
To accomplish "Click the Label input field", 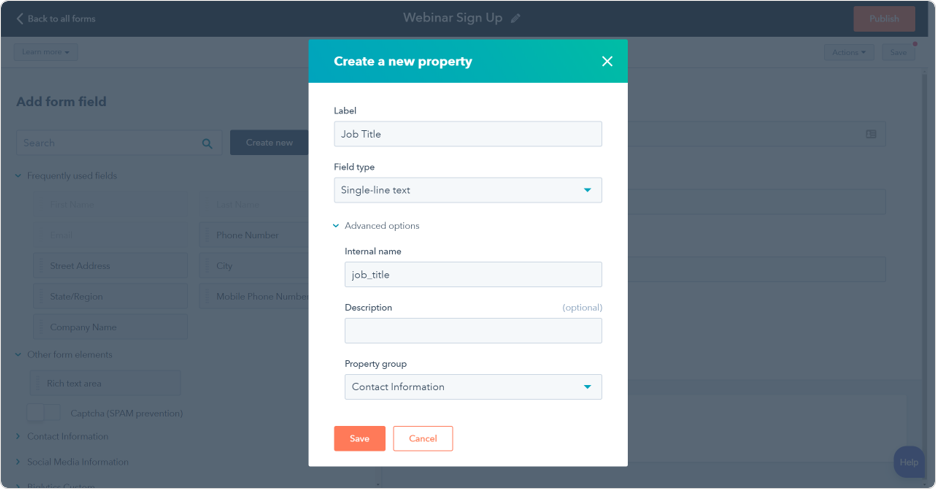I will coord(468,134).
